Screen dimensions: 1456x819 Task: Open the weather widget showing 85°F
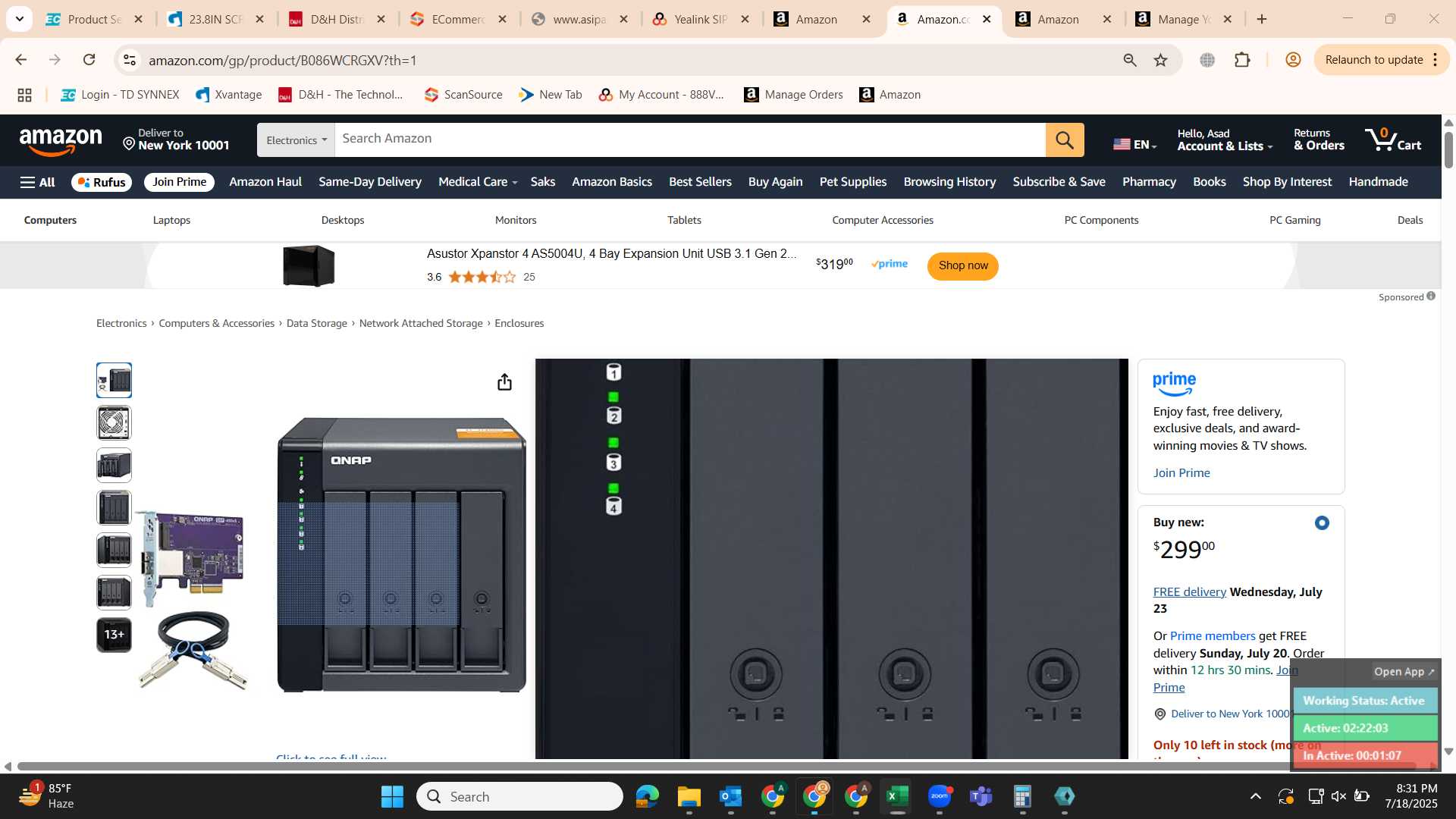(x=47, y=796)
